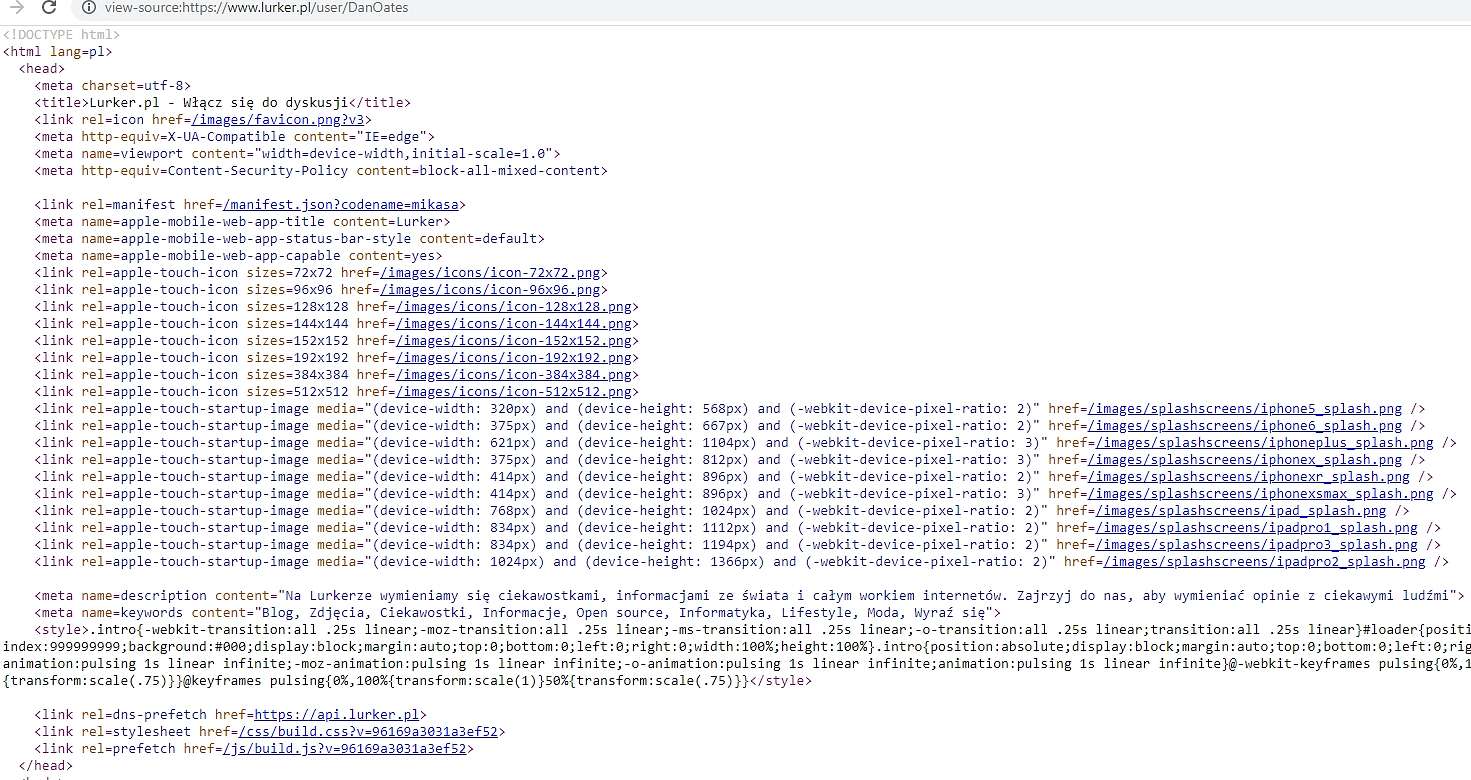Image resolution: width=1471 pixels, height=780 pixels.
Task: Click the meta keywords content line
Action: tap(517, 612)
